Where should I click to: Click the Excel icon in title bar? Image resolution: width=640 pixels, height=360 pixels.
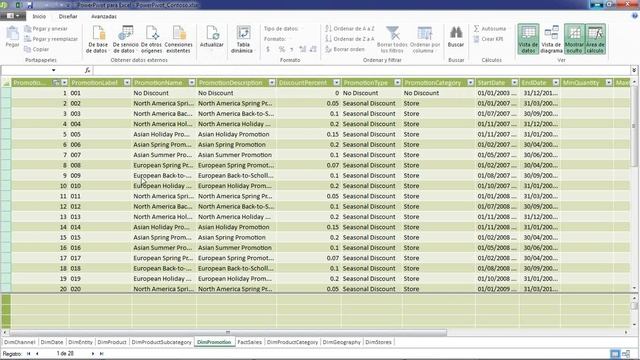(18, 5)
